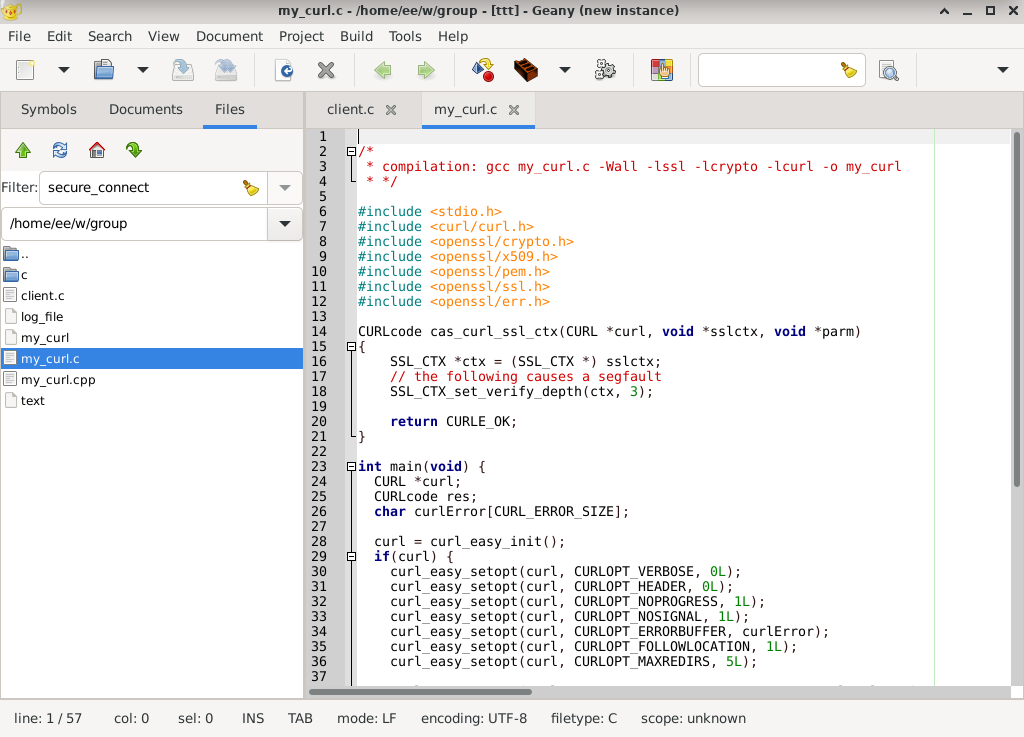Clear the secure_connect filter text
This screenshot has height=737, width=1024.
[x=250, y=187]
